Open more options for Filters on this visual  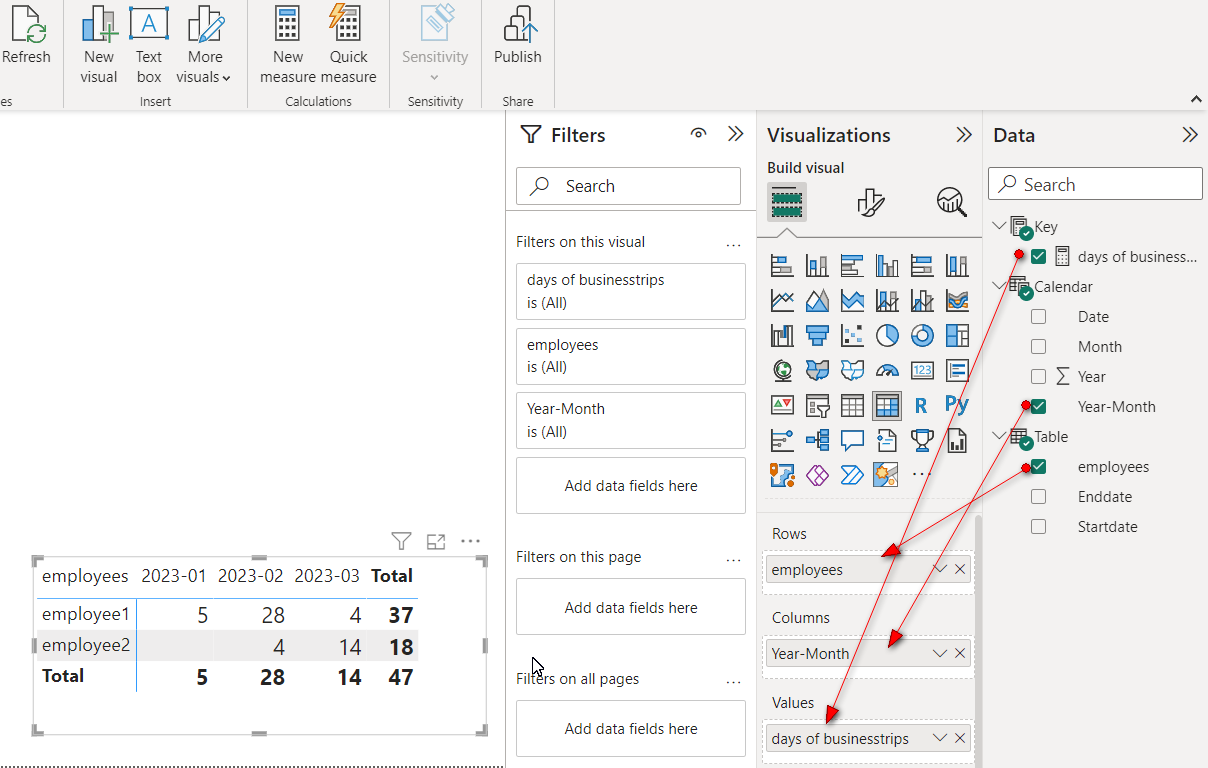[733, 243]
